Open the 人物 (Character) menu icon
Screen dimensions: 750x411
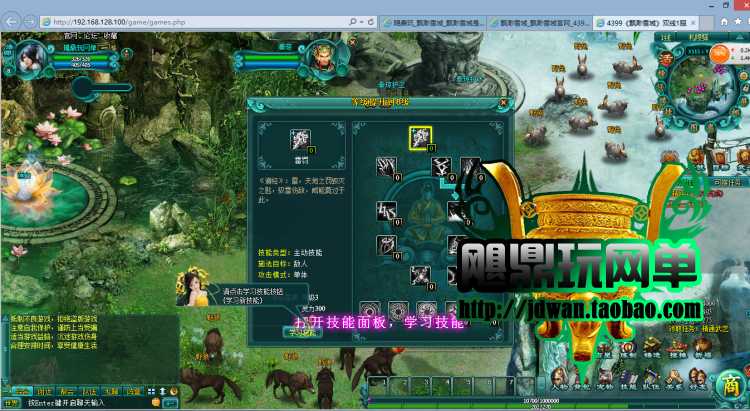click(561, 378)
